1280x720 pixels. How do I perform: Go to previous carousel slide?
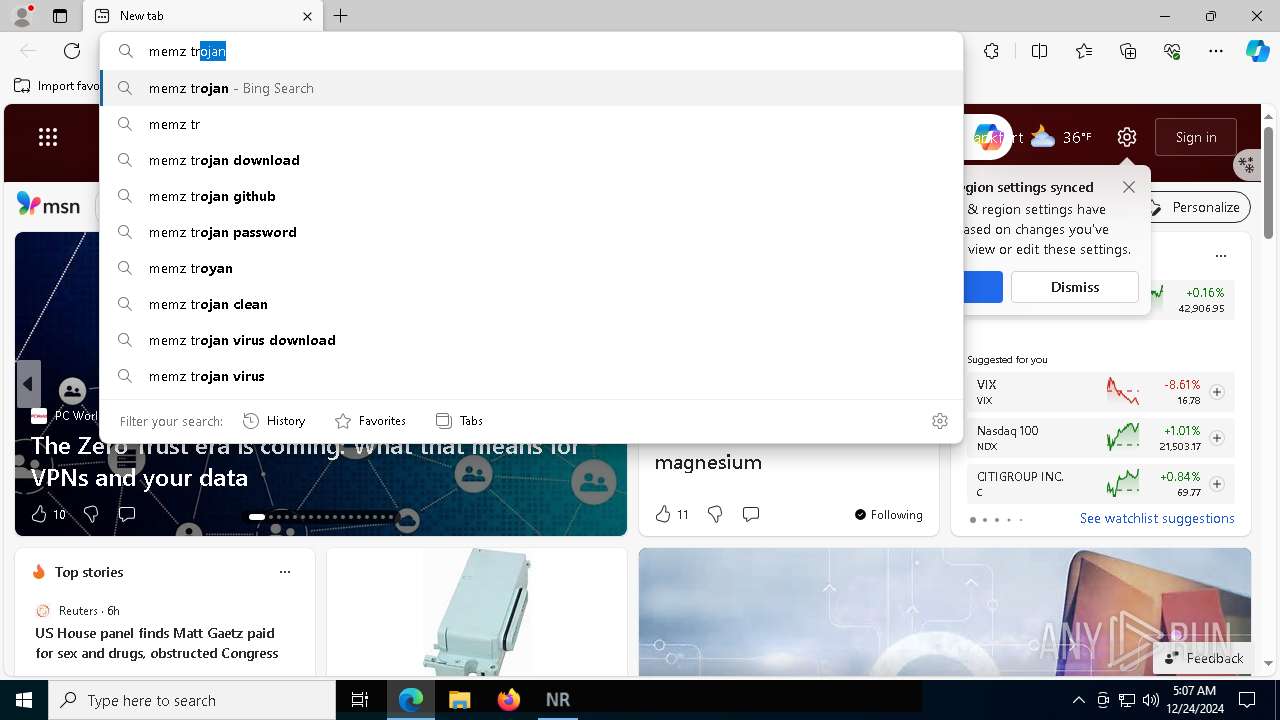(x=28, y=384)
